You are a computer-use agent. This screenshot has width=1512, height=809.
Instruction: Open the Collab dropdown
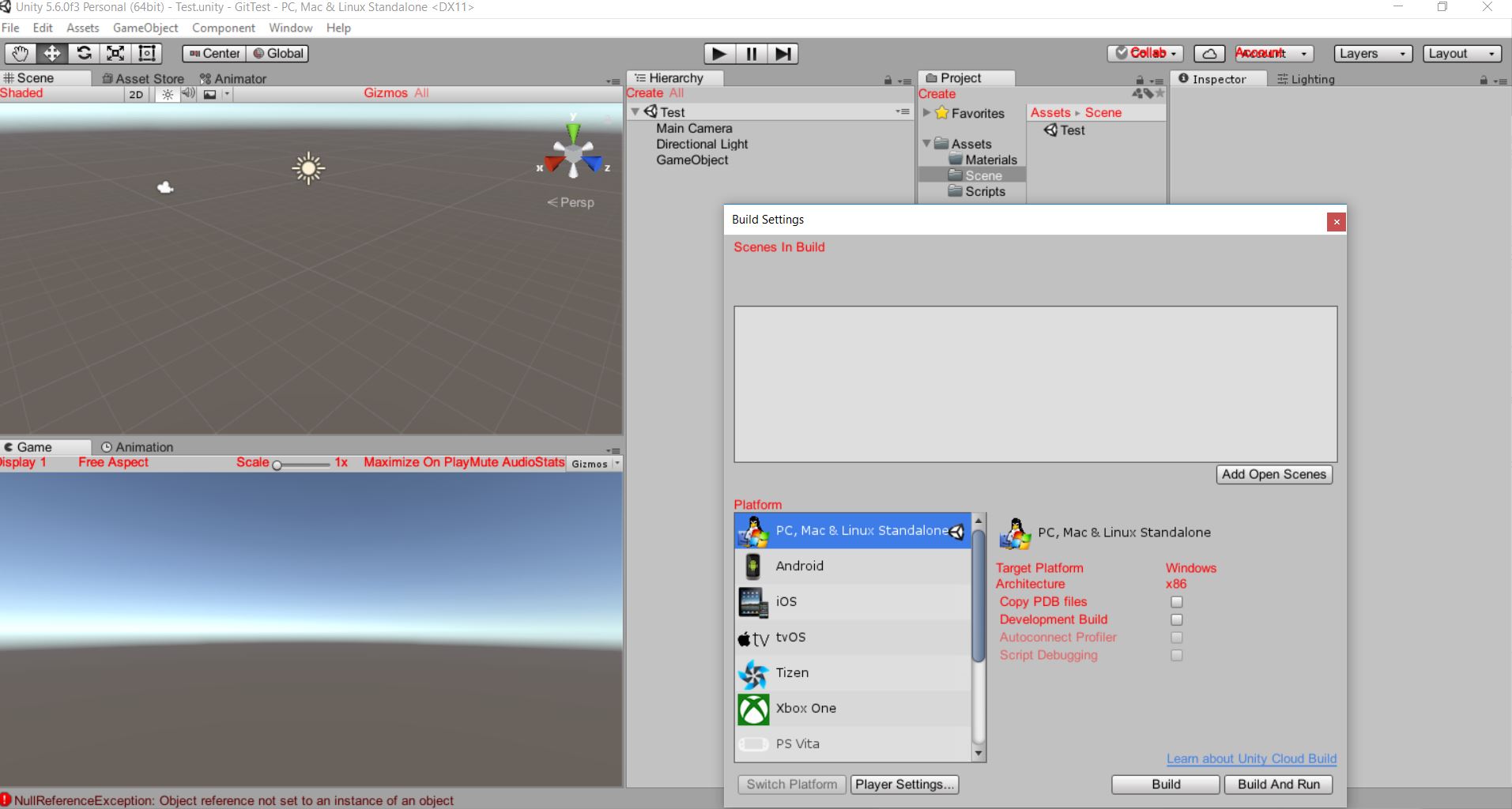(x=1145, y=54)
